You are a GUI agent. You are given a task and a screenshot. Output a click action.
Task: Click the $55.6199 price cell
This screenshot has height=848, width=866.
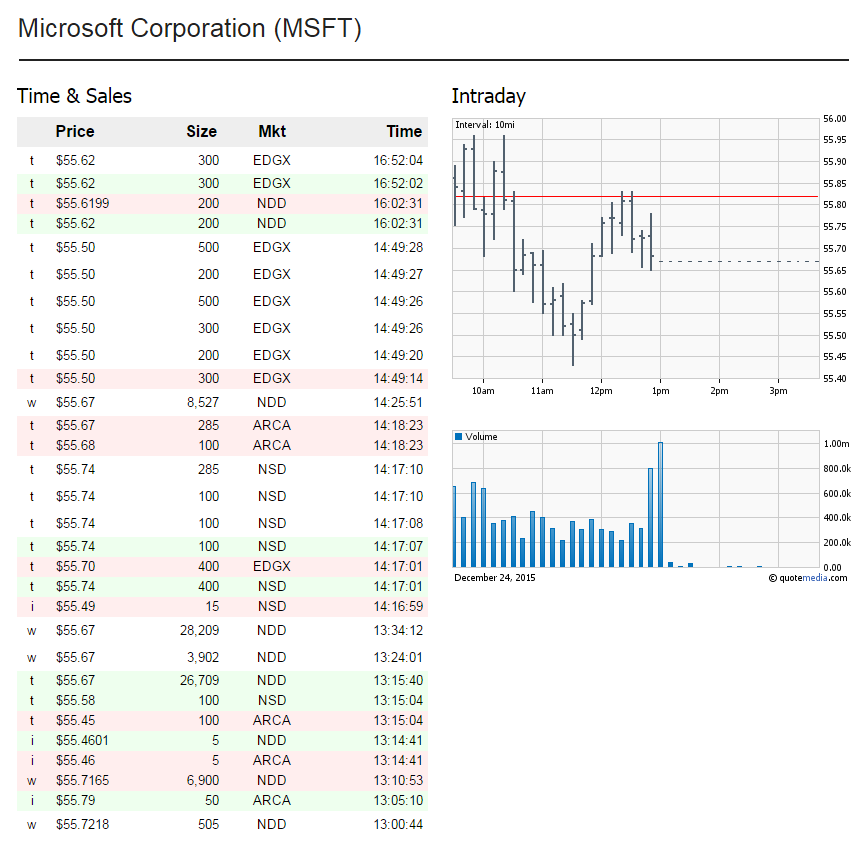click(82, 203)
